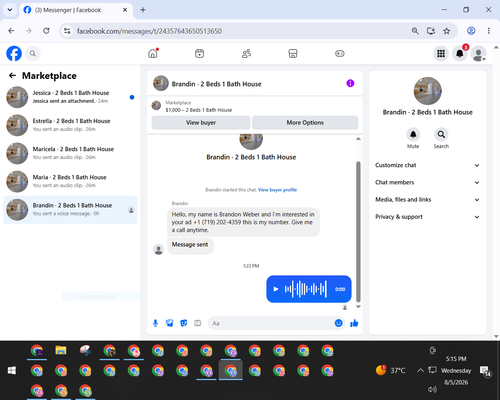Open the Facebook menu grid icon

(441, 53)
